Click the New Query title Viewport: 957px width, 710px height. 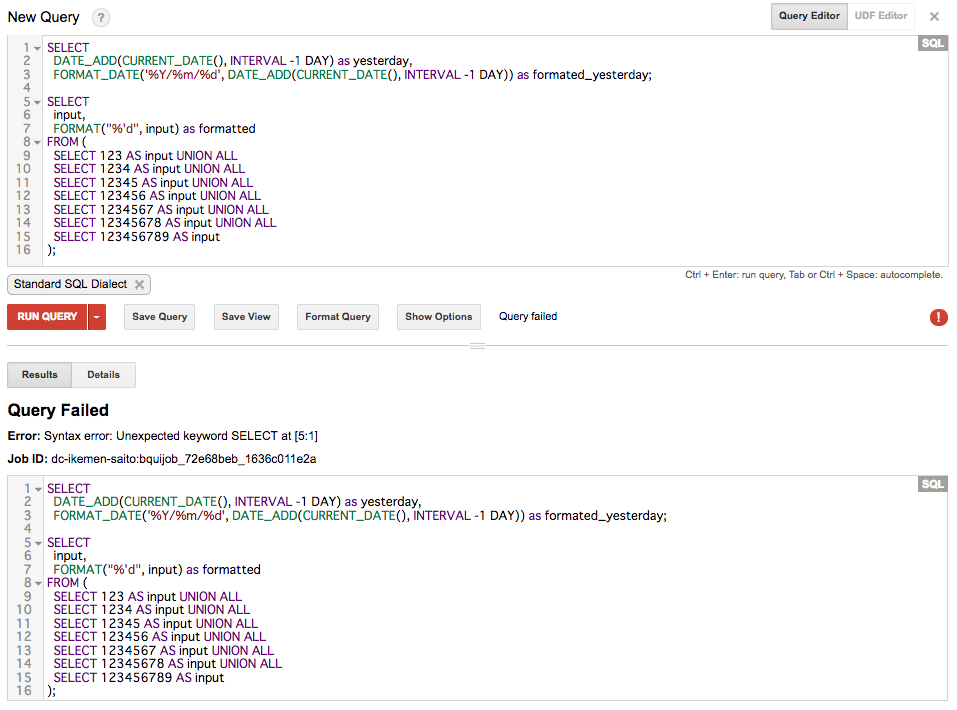point(43,17)
